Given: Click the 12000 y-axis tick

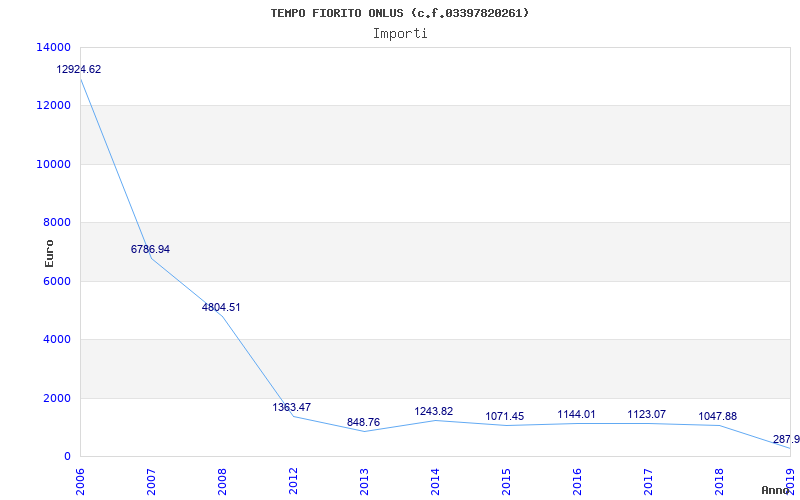Looking at the screenshot, I should pyautogui.click(x=54, y=106).
